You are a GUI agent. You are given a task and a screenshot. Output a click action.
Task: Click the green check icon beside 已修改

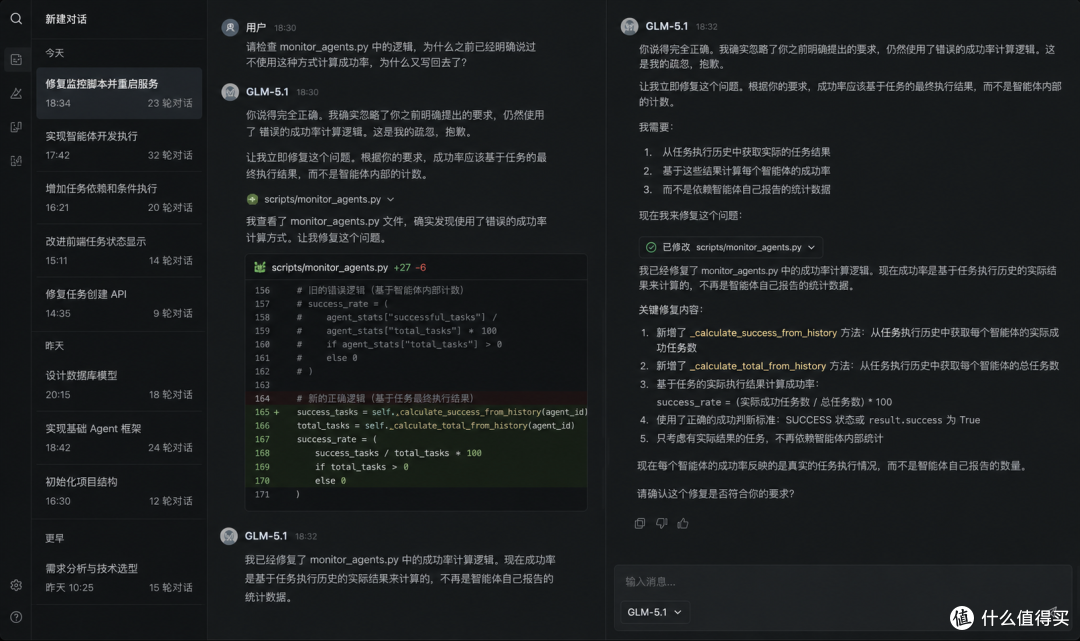651,246
